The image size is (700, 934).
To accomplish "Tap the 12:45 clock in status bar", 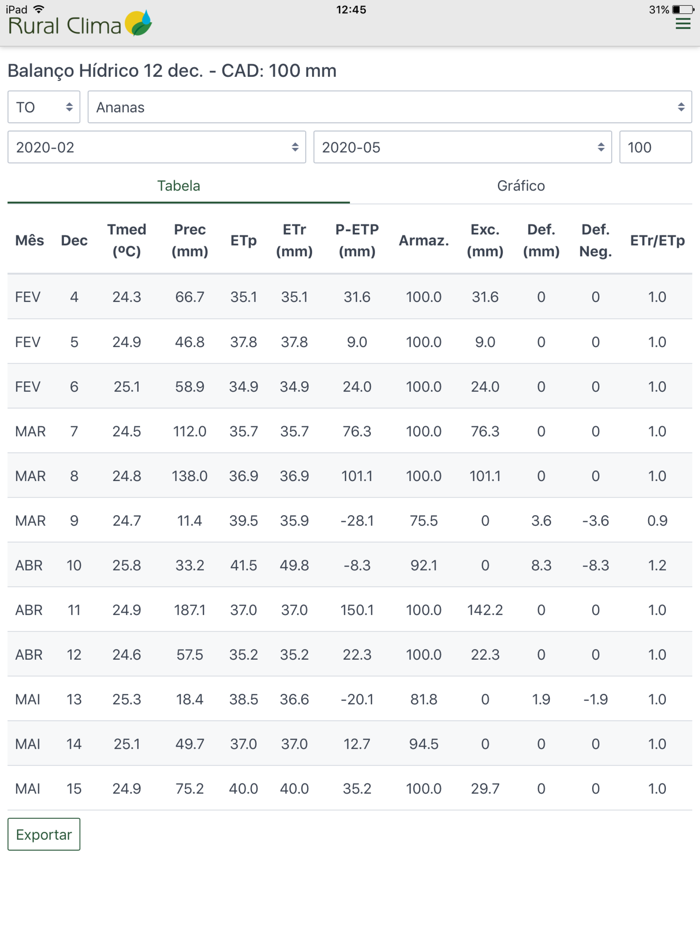I will click(351, 9).
